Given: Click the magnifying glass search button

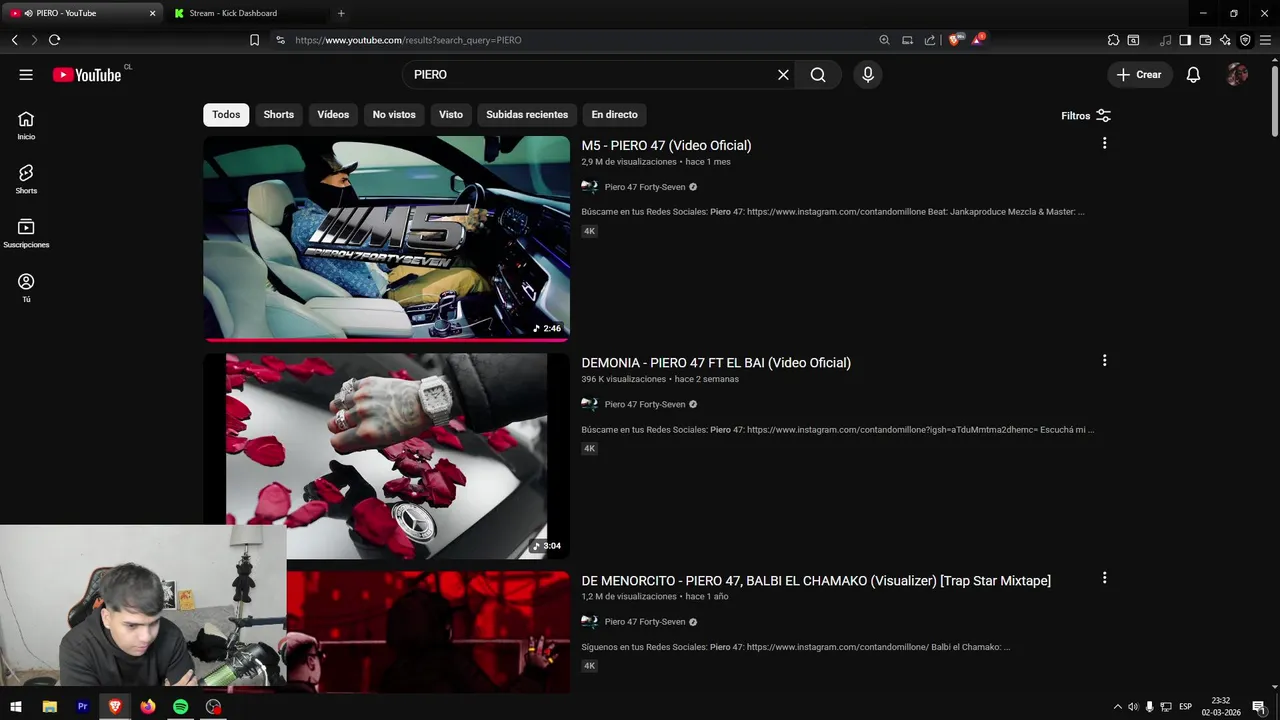Looking at the screenshot, I should [x=818, y=75].
